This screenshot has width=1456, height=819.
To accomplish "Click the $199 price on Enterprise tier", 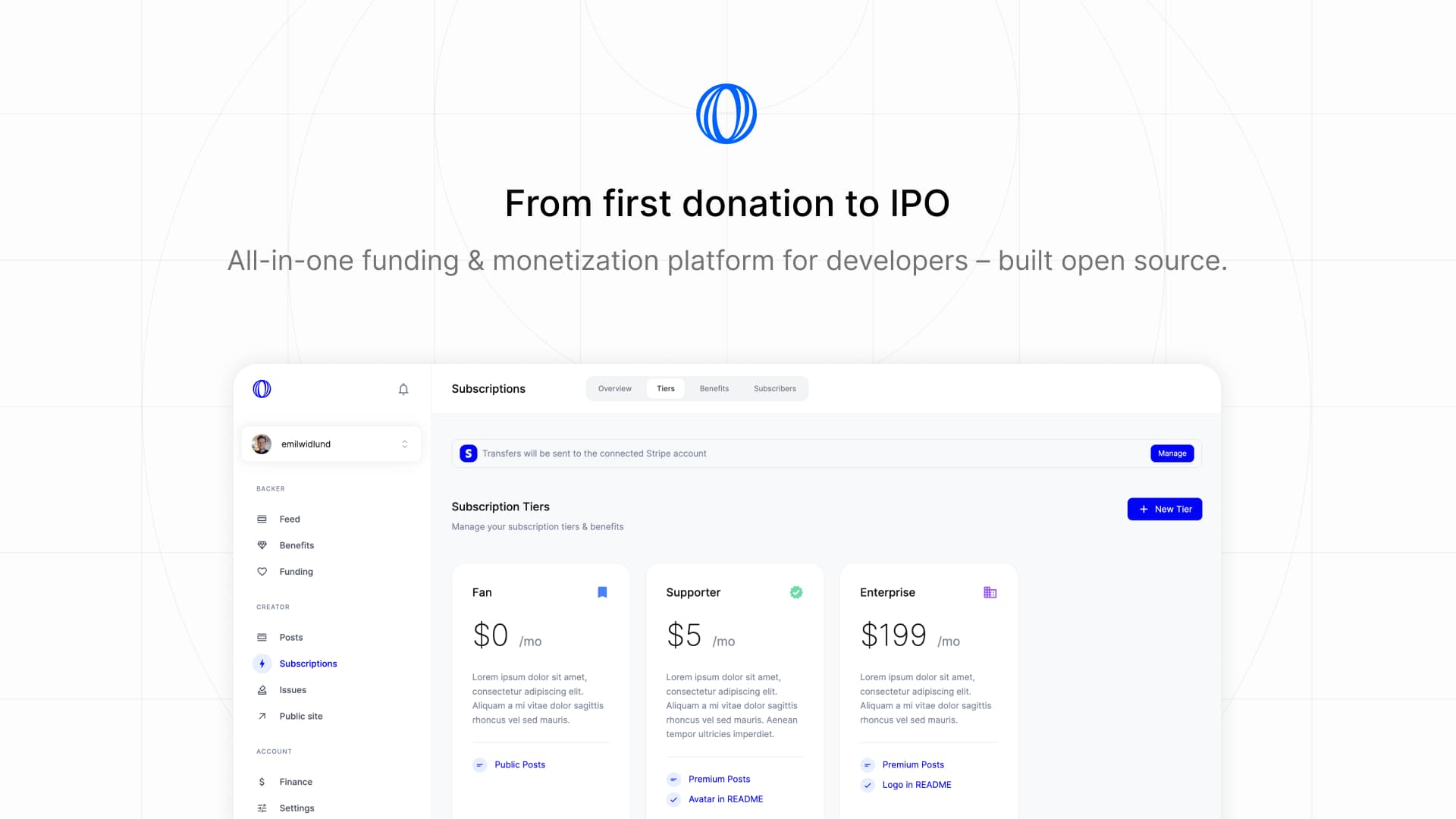I will tap(893, 635).
